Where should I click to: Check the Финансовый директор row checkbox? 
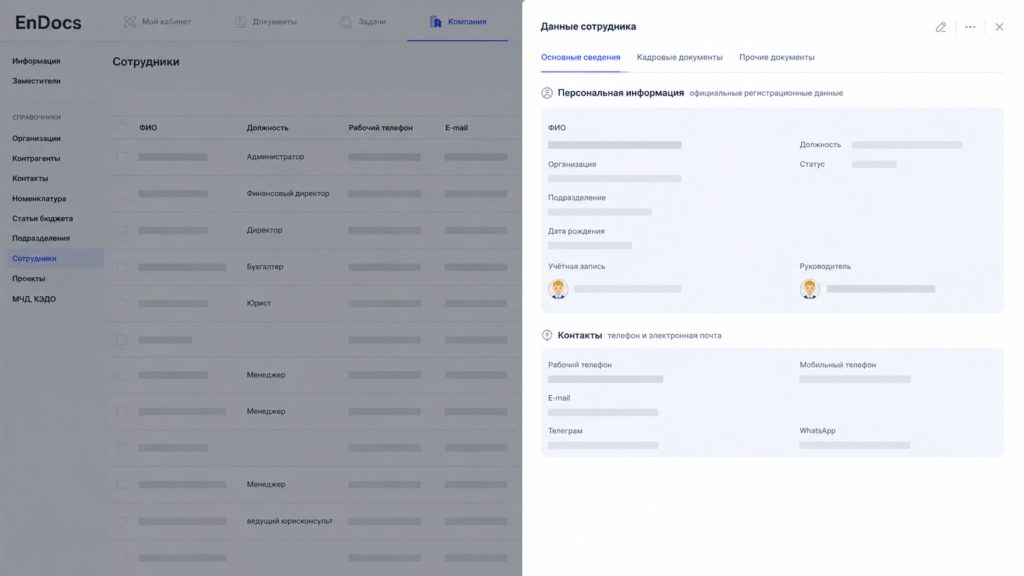122,194
